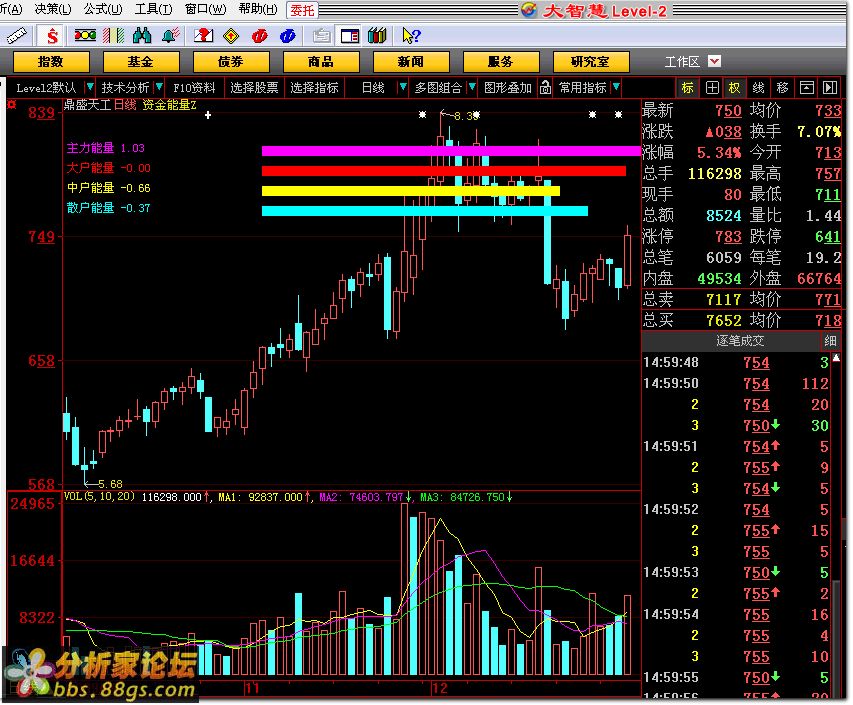Viewport: 853px width, 705px height.
Task: Open the 窗口(W) menu
Action: 205,9
